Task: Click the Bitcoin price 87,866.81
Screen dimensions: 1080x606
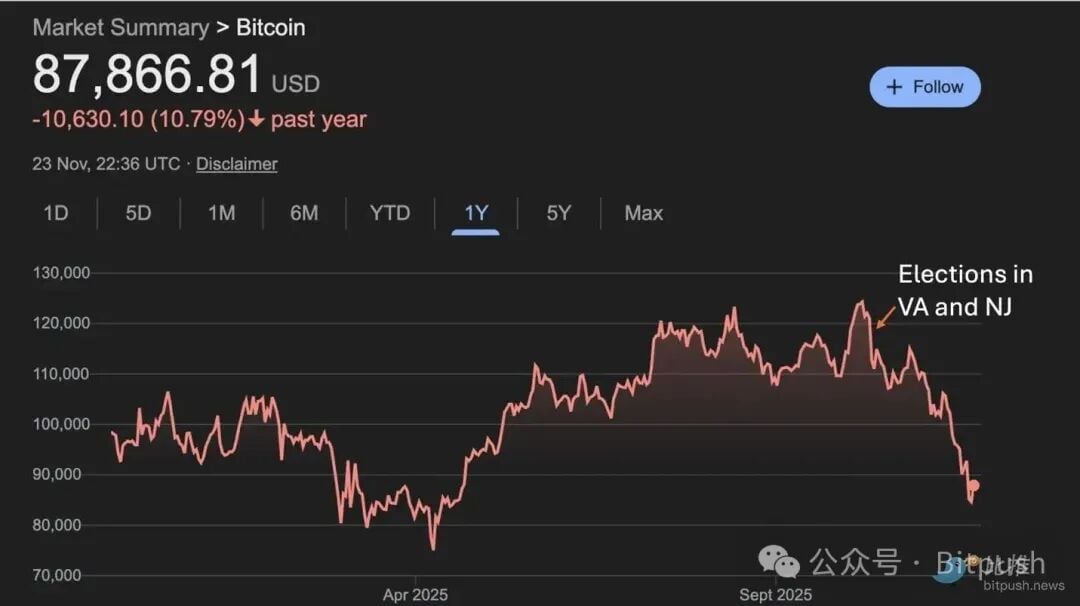Action: [147, 75]
